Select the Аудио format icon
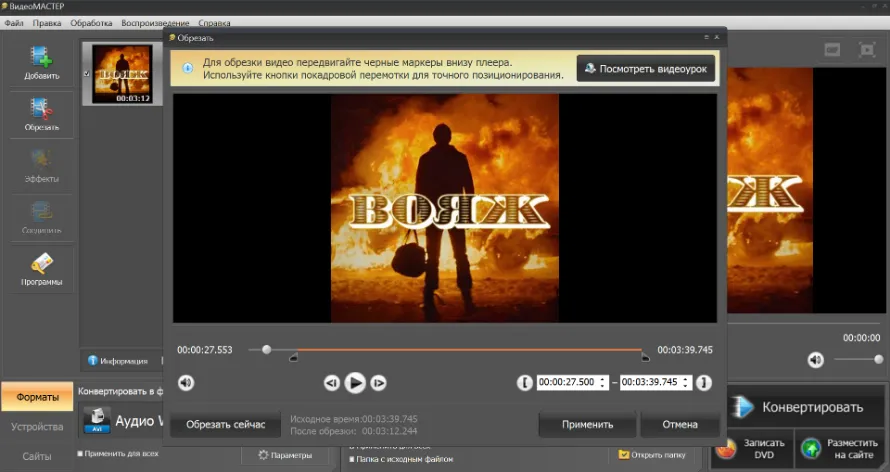Viewport: 890px width, 472px height. click(x=97, y=420)
